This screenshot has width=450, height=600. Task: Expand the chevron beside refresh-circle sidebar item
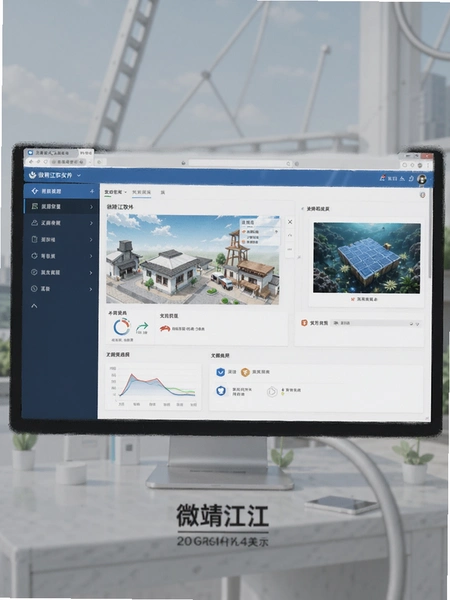click(x=91, y=256)
